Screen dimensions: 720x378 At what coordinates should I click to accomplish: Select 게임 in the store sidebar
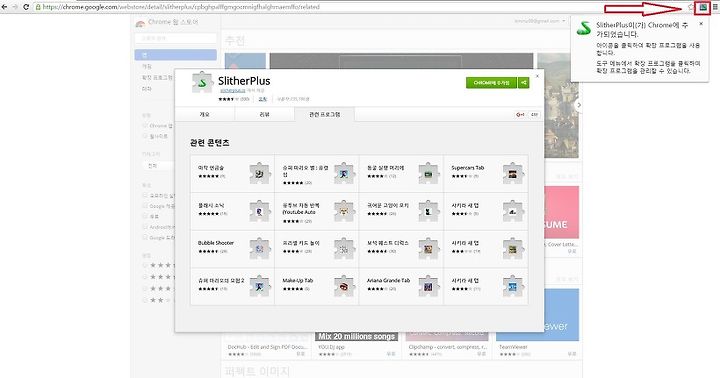[147, 67]
